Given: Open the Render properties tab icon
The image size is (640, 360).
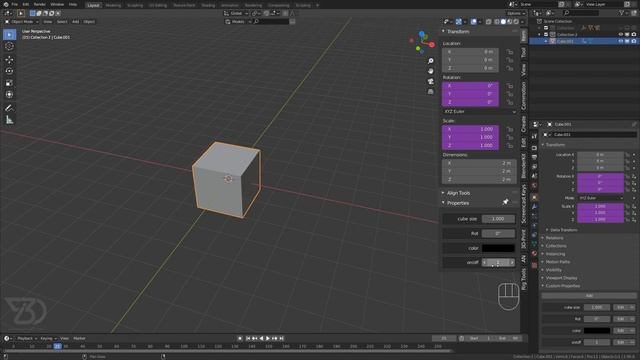Looking at the screenshot, I should point(534,147).
